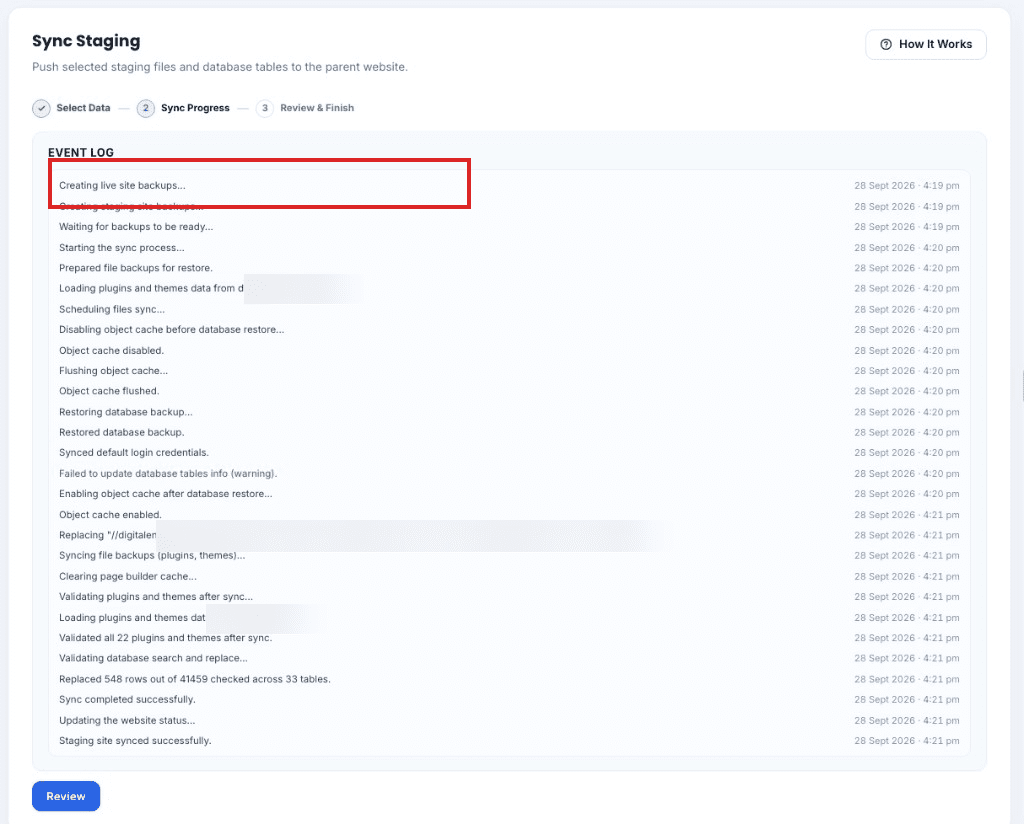
Task: Select the 'Object cache enabled.' entry
Action: [110, 515]
